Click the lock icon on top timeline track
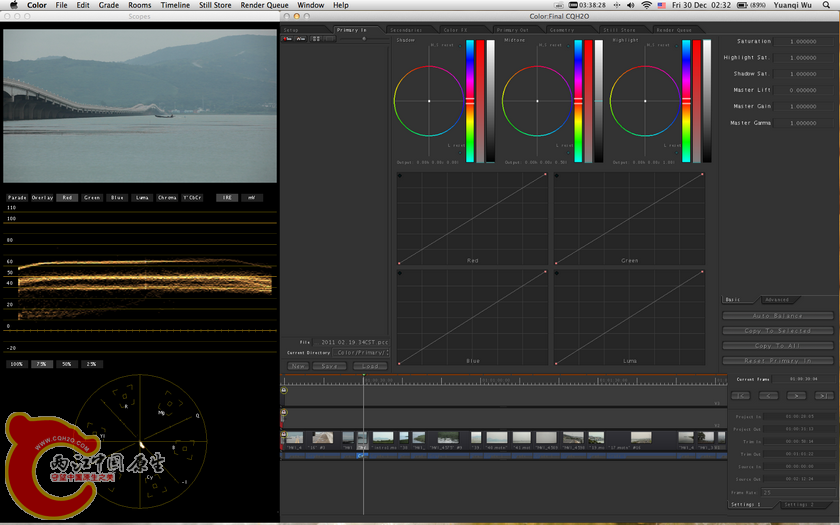The width and height of the screenshot is (840, 525). (284, 390)
